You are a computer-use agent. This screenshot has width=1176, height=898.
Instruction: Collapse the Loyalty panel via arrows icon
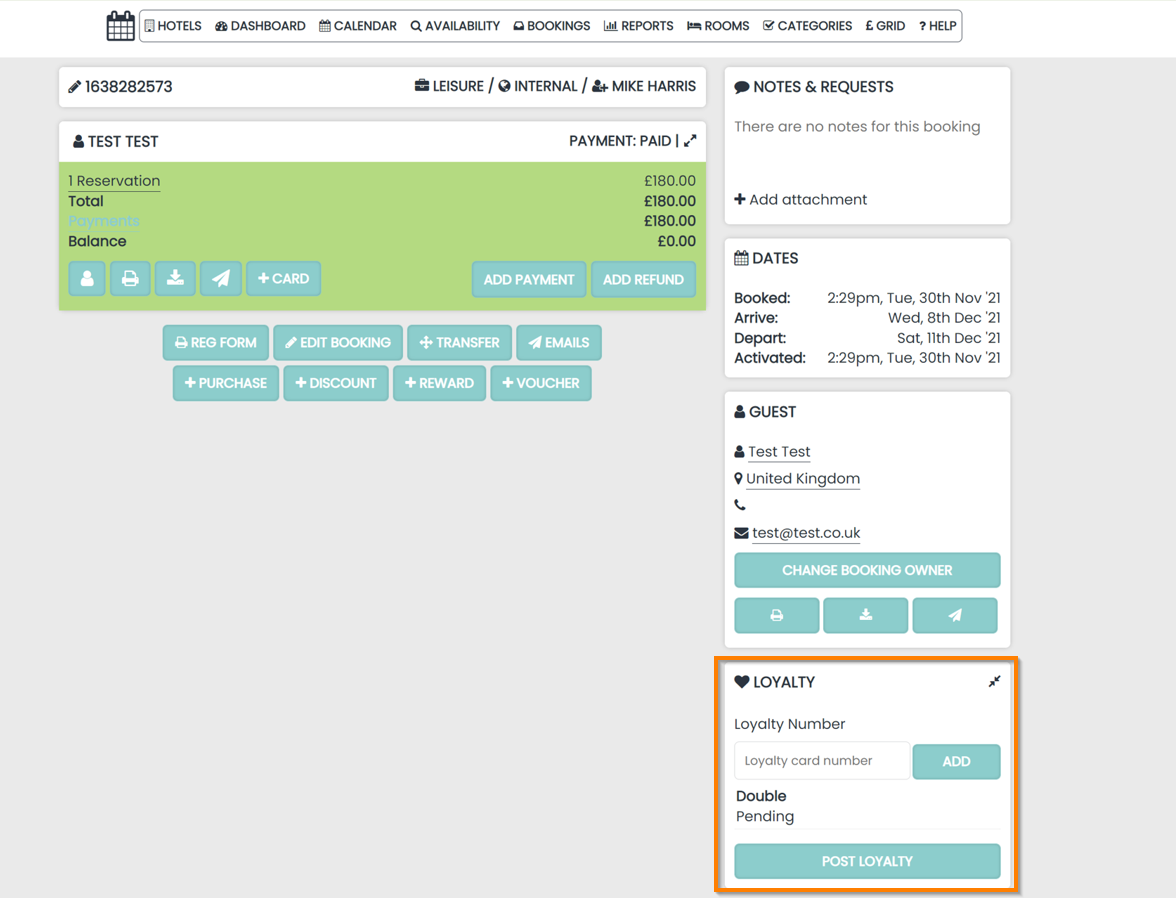pos(994,681)
